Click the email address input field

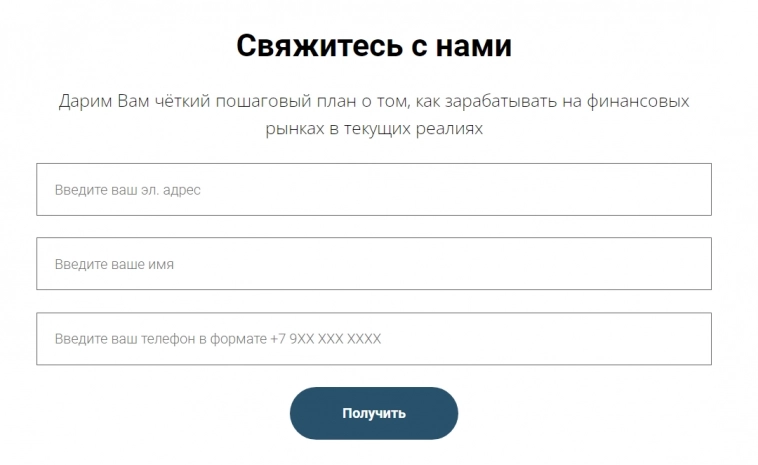373,189
